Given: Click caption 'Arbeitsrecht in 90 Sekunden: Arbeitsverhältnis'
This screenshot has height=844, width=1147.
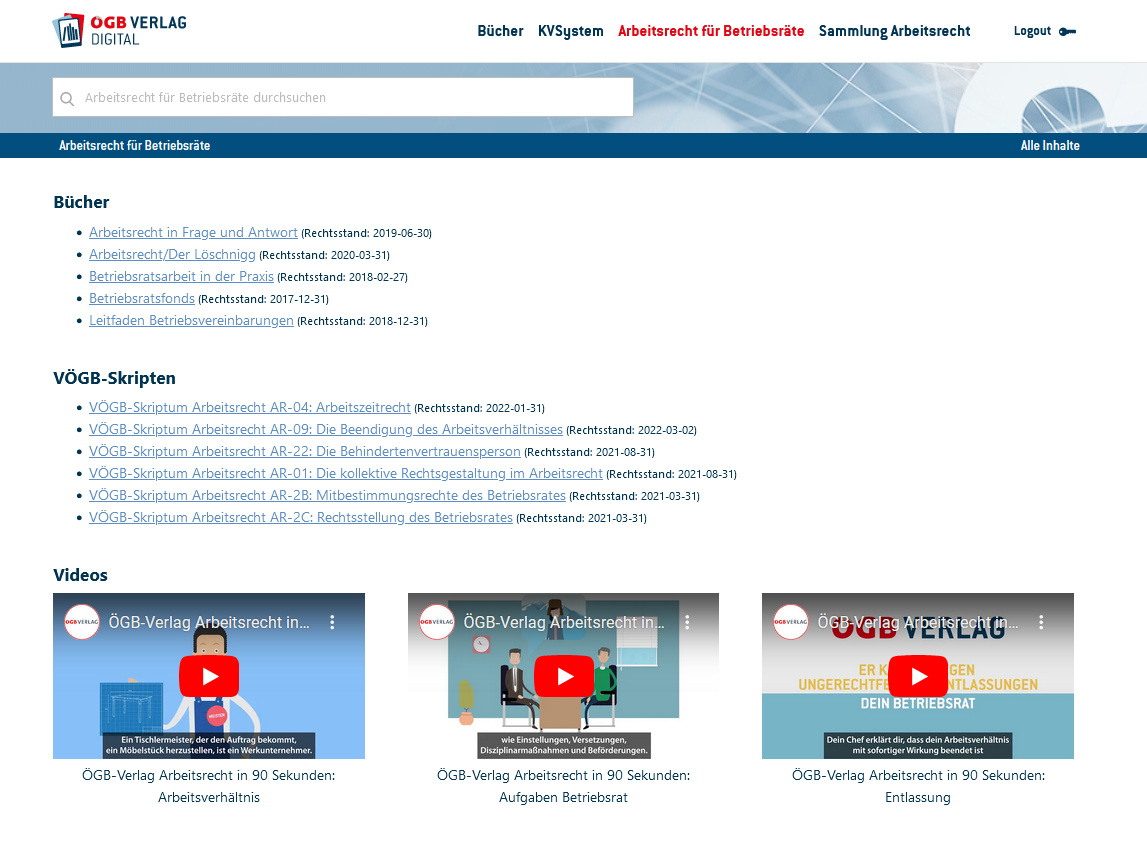Looking at the screenshot, I should click(208, 786).
